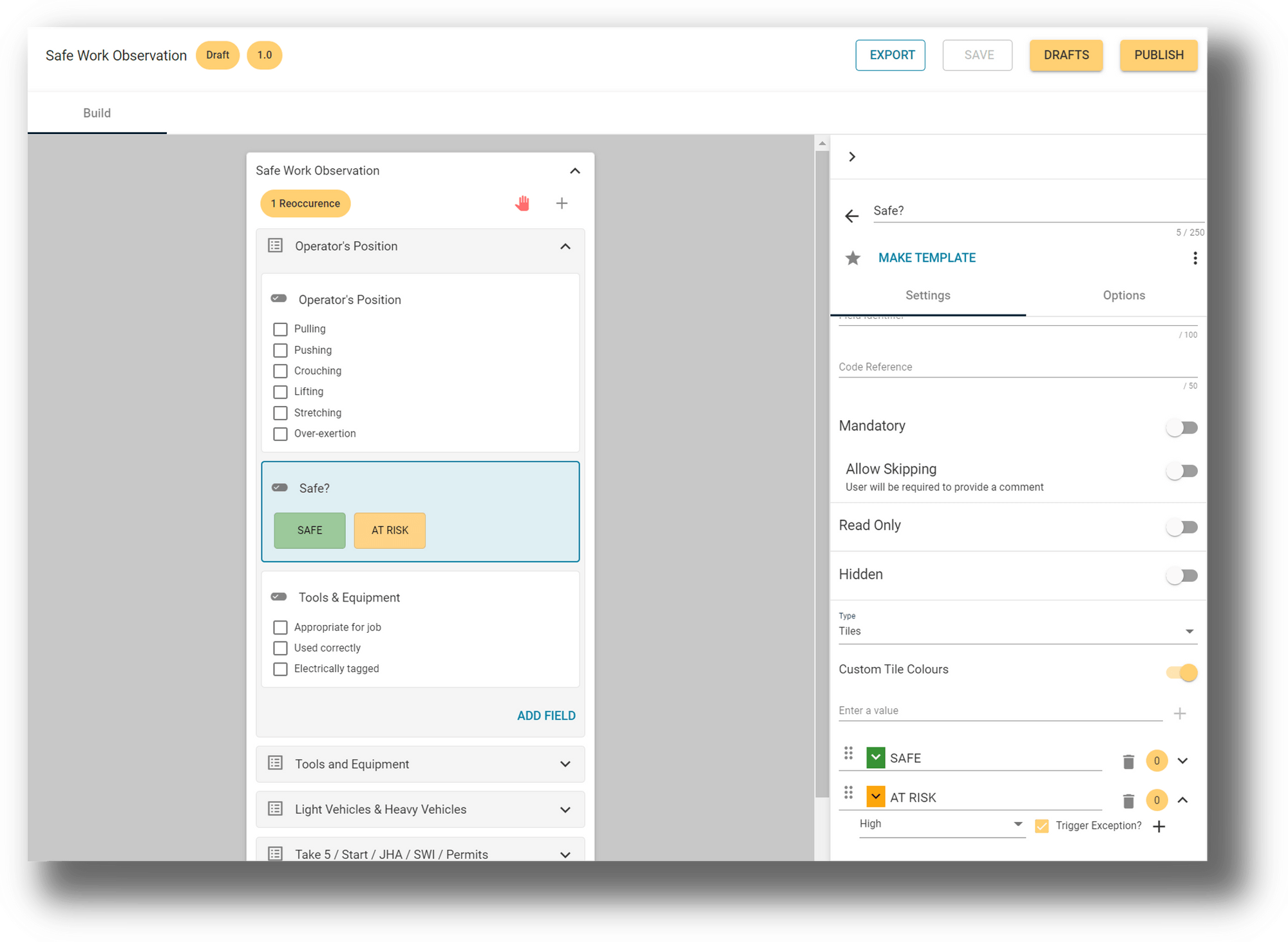Open the three-dot more options menu
Viewport: 1288px width, 942px height.
coord(1195,258)
